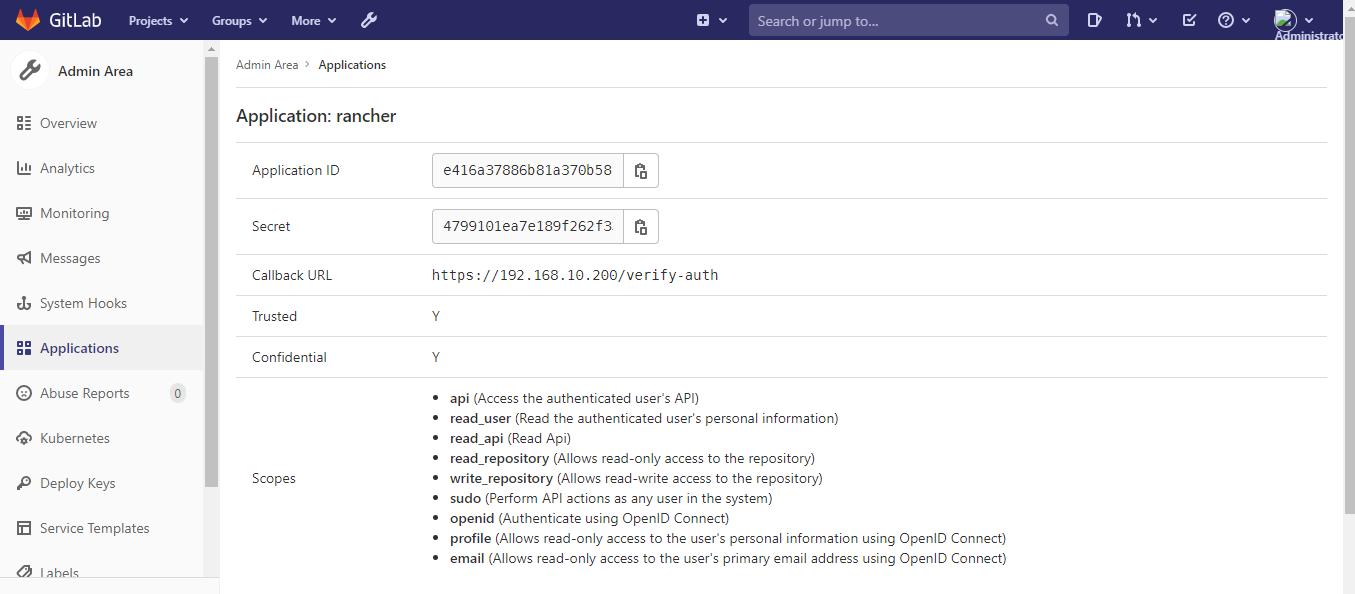
Task: Click the Scopes row label
Action: coord(274,478)
